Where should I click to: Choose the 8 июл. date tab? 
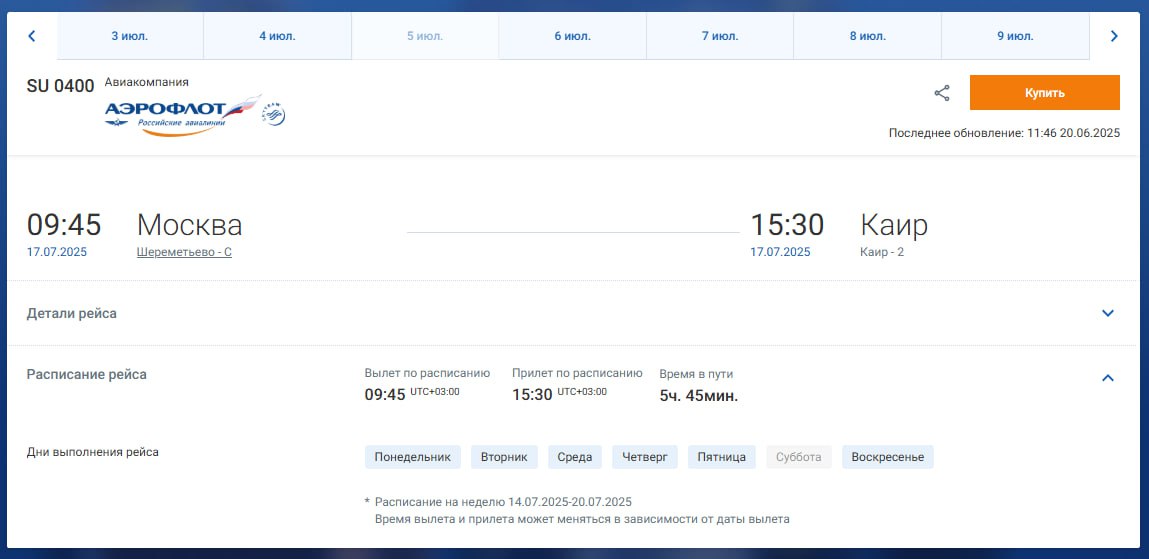pyautogui.click(x=867, y=36)
